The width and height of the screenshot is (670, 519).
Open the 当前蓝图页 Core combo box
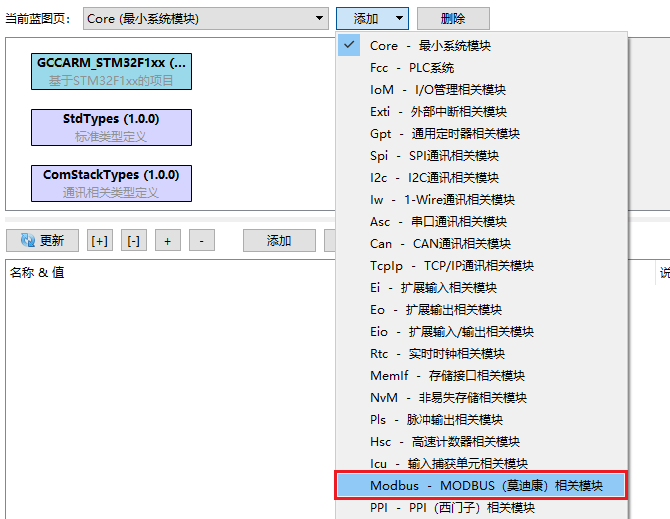click(x=207, y=18)
